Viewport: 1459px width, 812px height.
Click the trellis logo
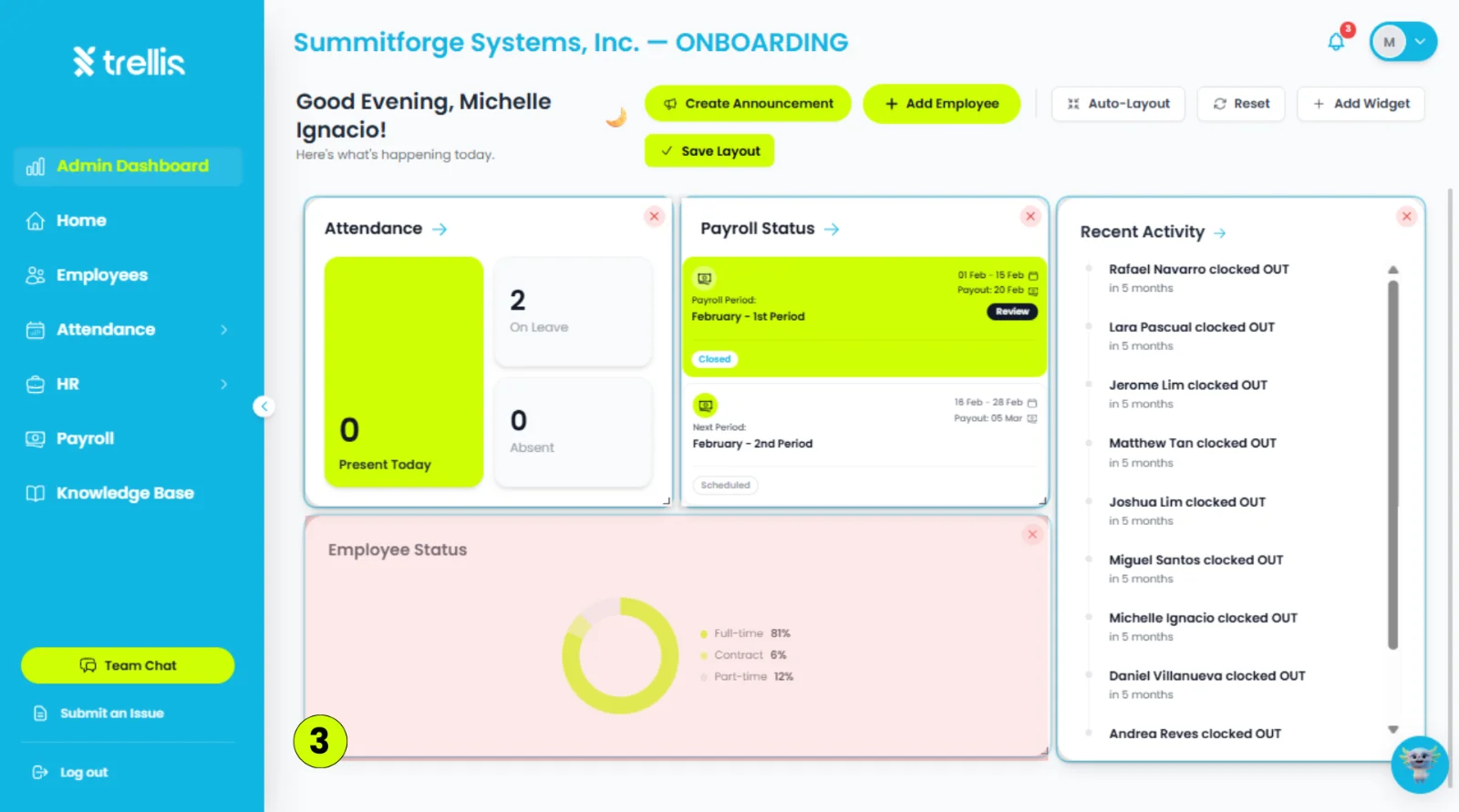coord(129,62)
